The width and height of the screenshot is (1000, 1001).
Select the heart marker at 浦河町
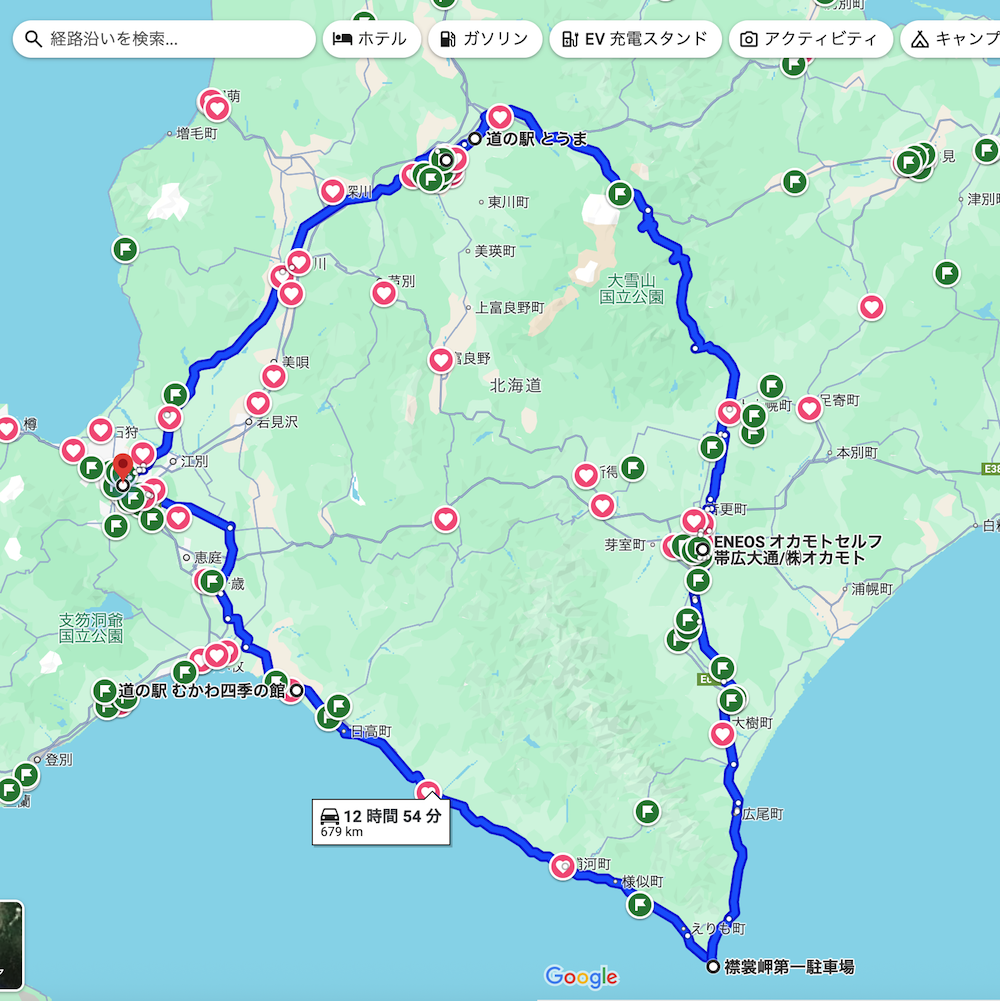click(x=563, y=867)
